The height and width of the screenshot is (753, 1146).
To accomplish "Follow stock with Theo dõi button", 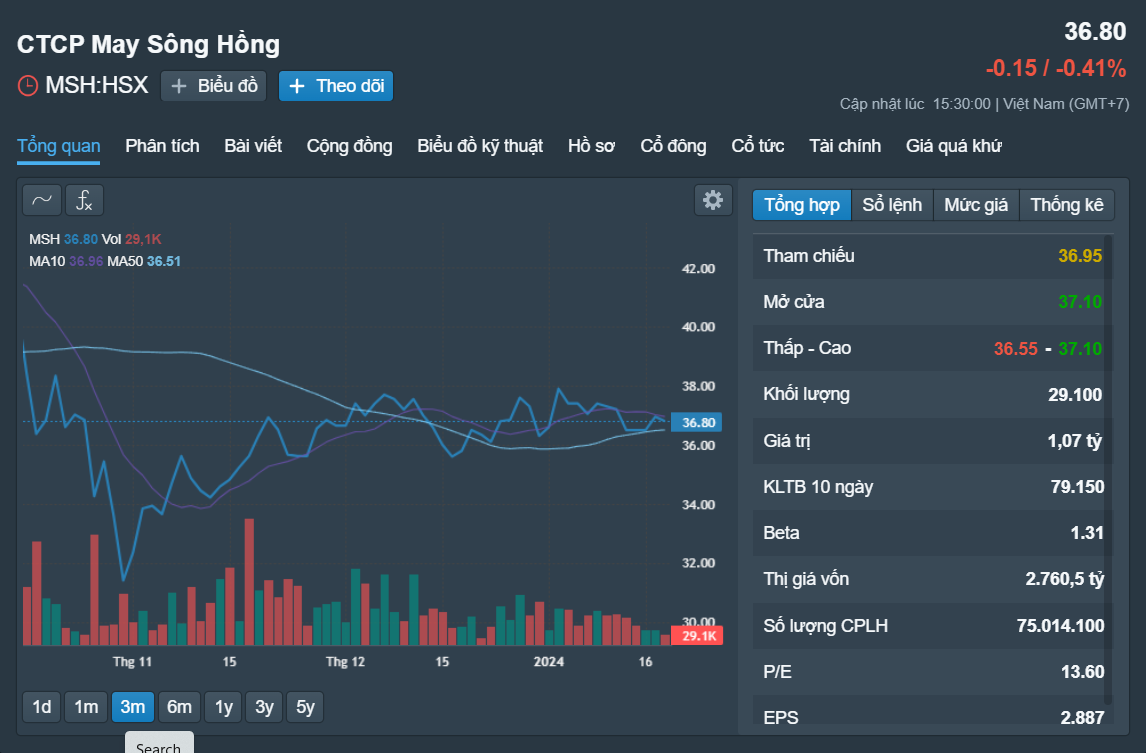I will (336, 86).
